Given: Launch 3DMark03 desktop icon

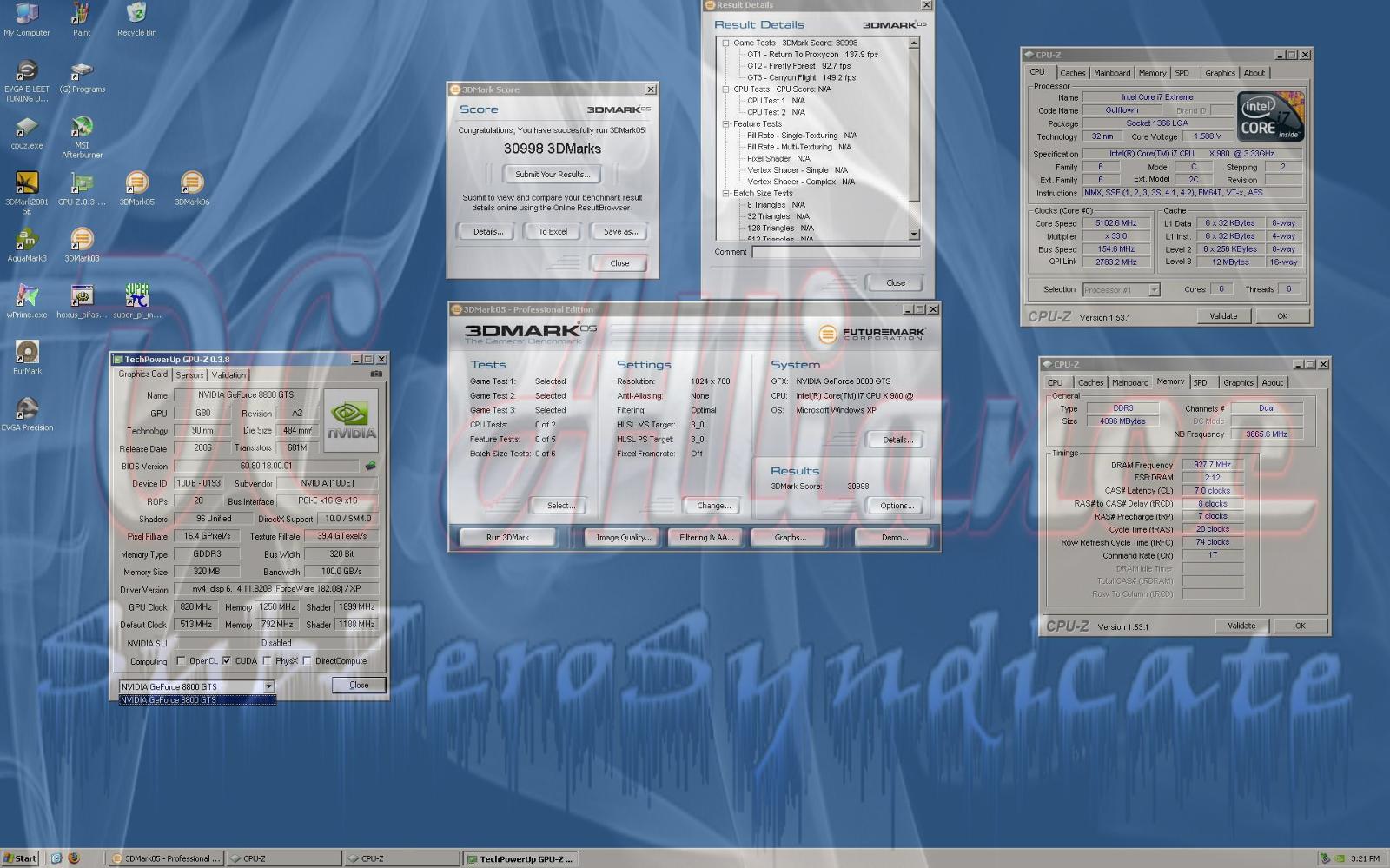Looking at the screenshot, I should [82, 245].
